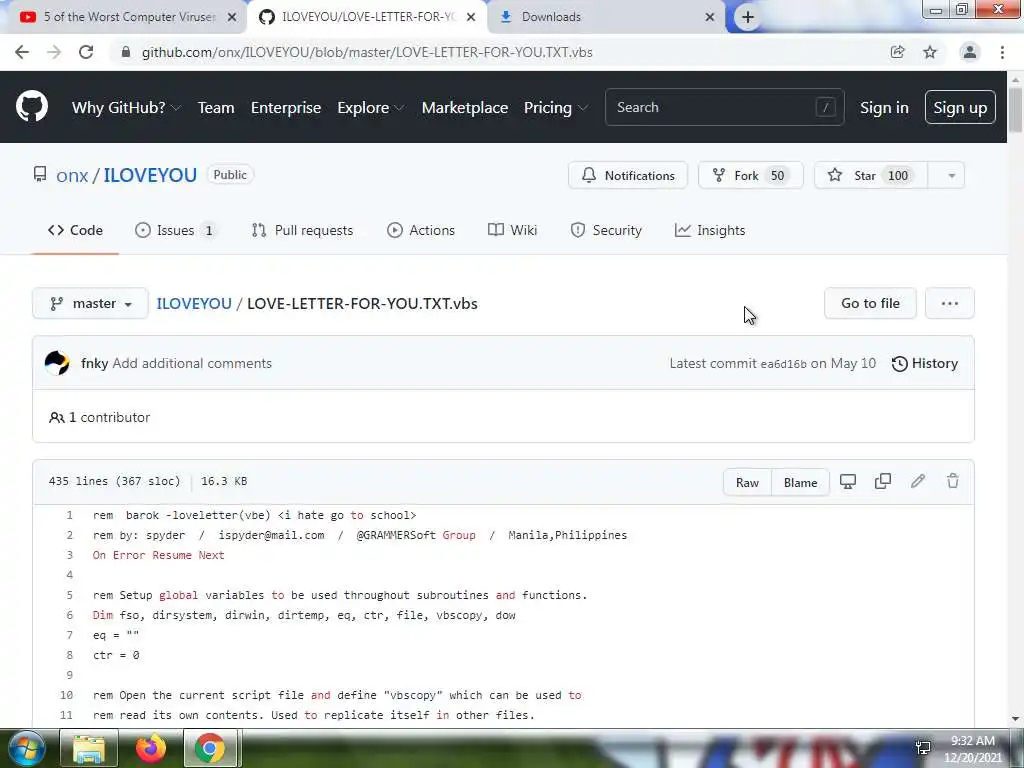Click the Go to file button
Viewport: 1024px width, 768px height.
[x=871, y=304]
